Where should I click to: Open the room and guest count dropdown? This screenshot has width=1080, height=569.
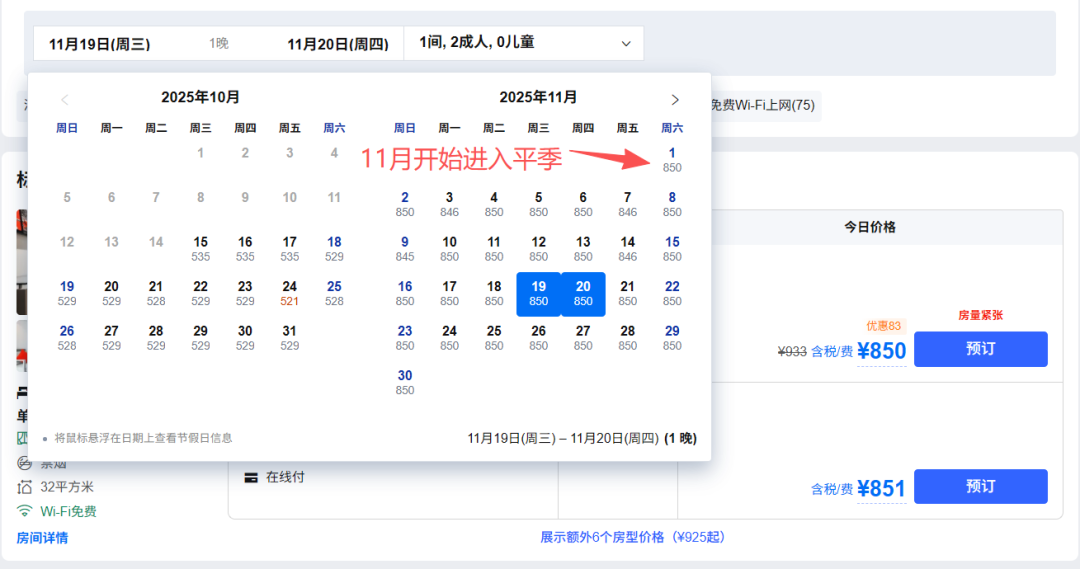pos(523,43)
